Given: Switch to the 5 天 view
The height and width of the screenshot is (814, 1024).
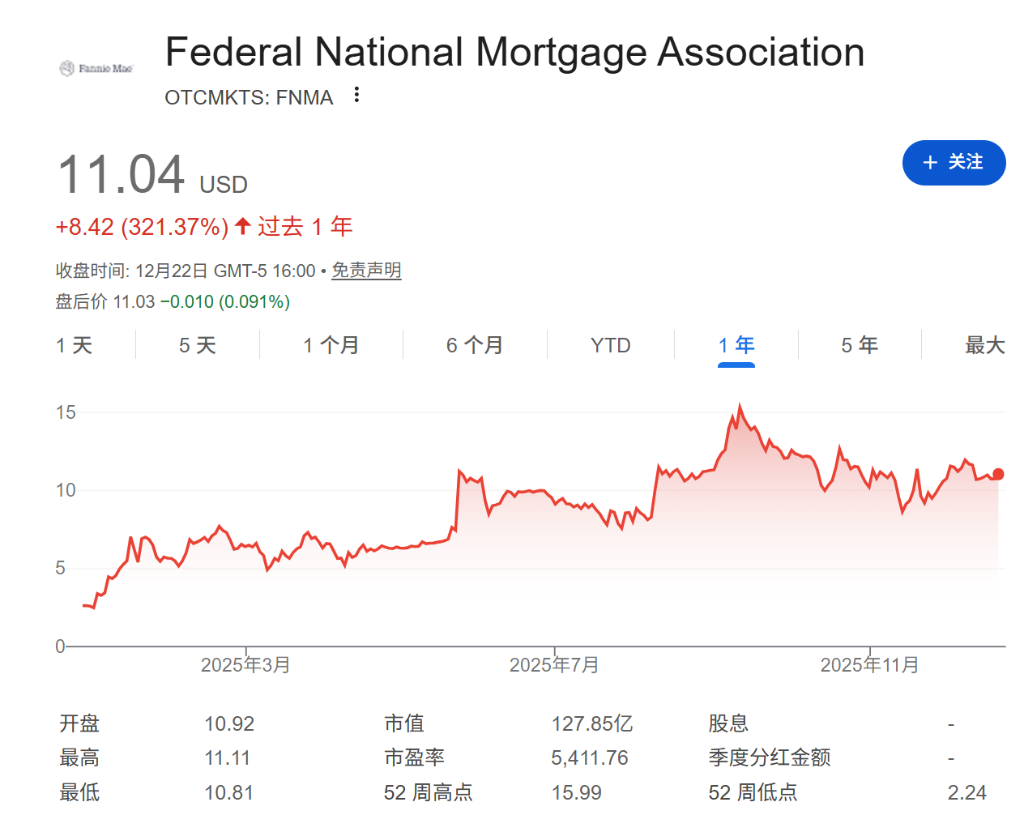Looking at the screenshot, I should tap(196, 345).
